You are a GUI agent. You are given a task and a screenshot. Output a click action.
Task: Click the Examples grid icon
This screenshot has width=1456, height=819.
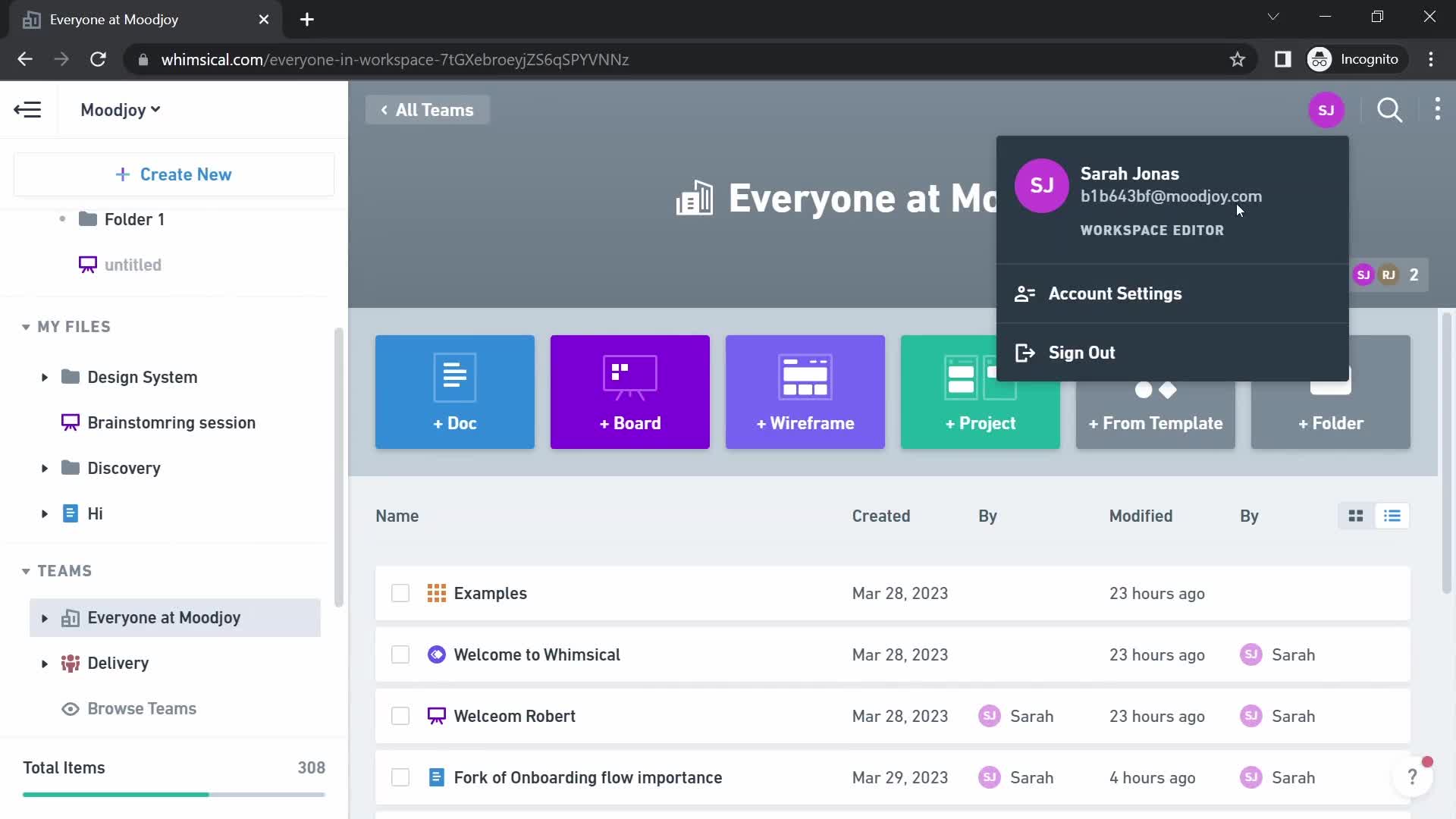(x=436, y=593)
